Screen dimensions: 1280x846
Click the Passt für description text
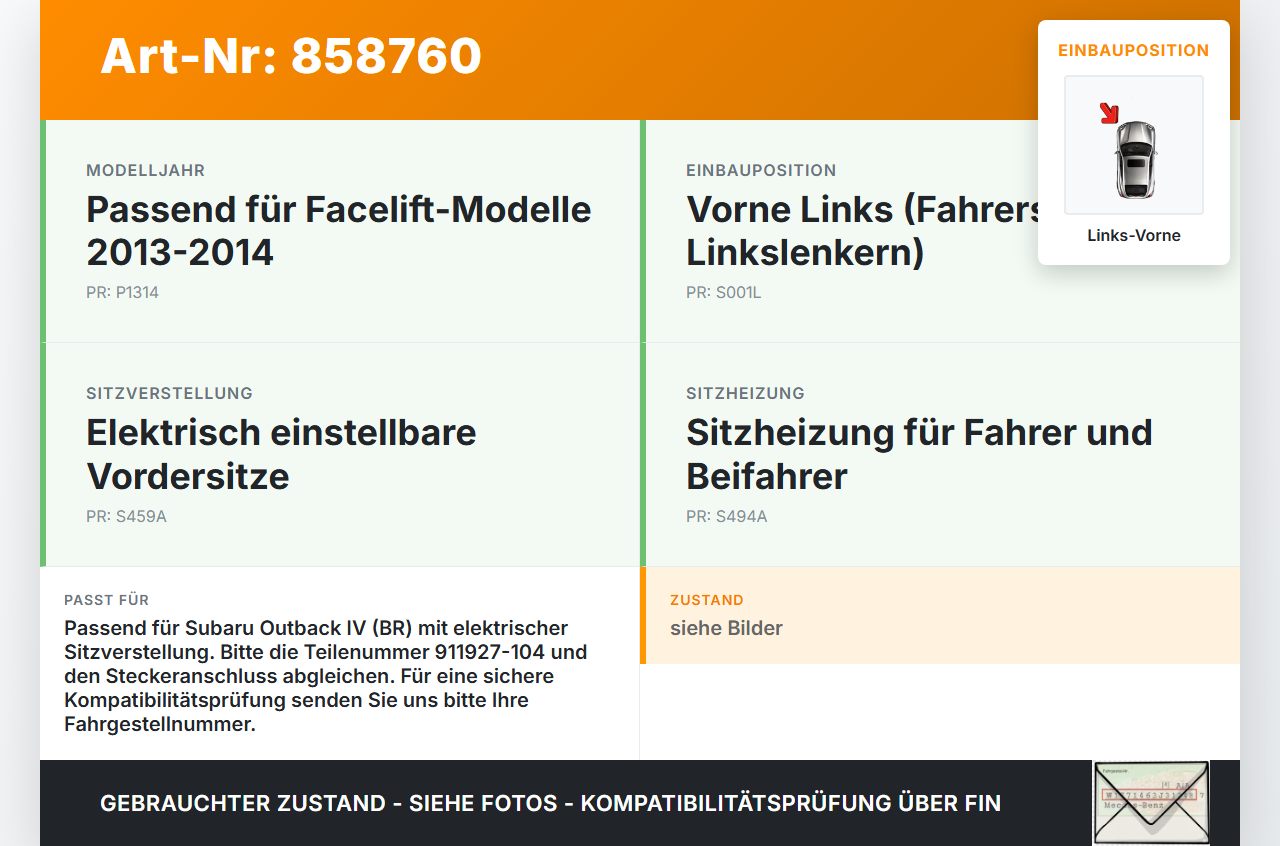tap(325, 676)
